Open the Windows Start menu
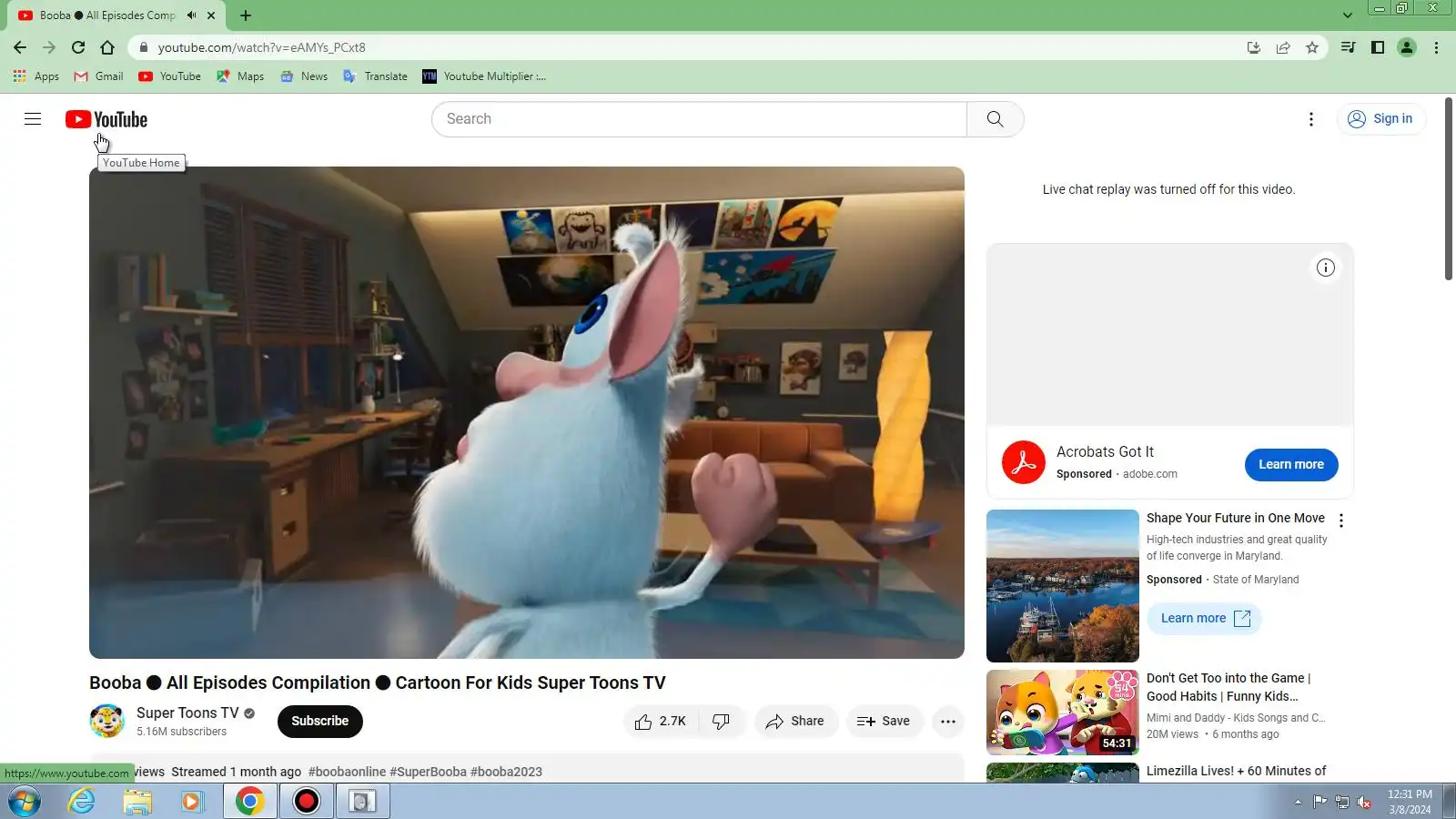 25,802
